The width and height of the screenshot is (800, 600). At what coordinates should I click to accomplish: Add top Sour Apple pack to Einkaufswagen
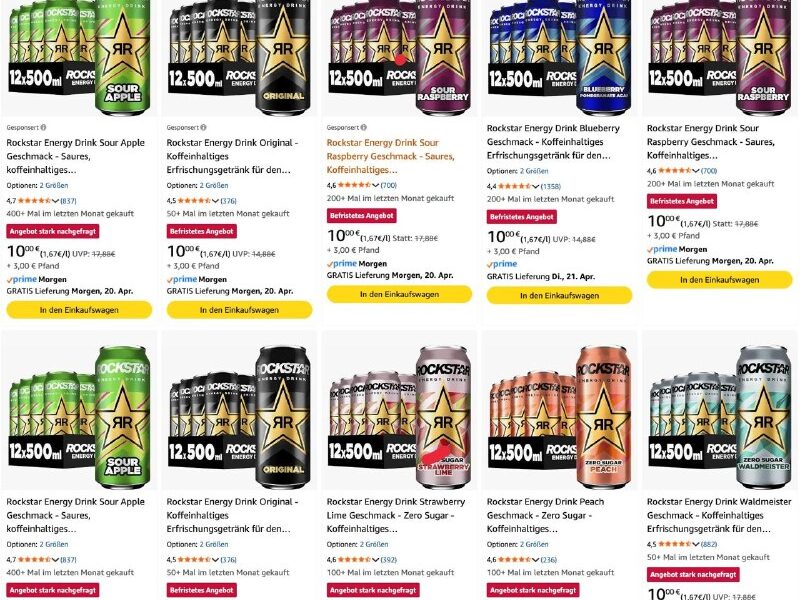click(x=79, y=310)
